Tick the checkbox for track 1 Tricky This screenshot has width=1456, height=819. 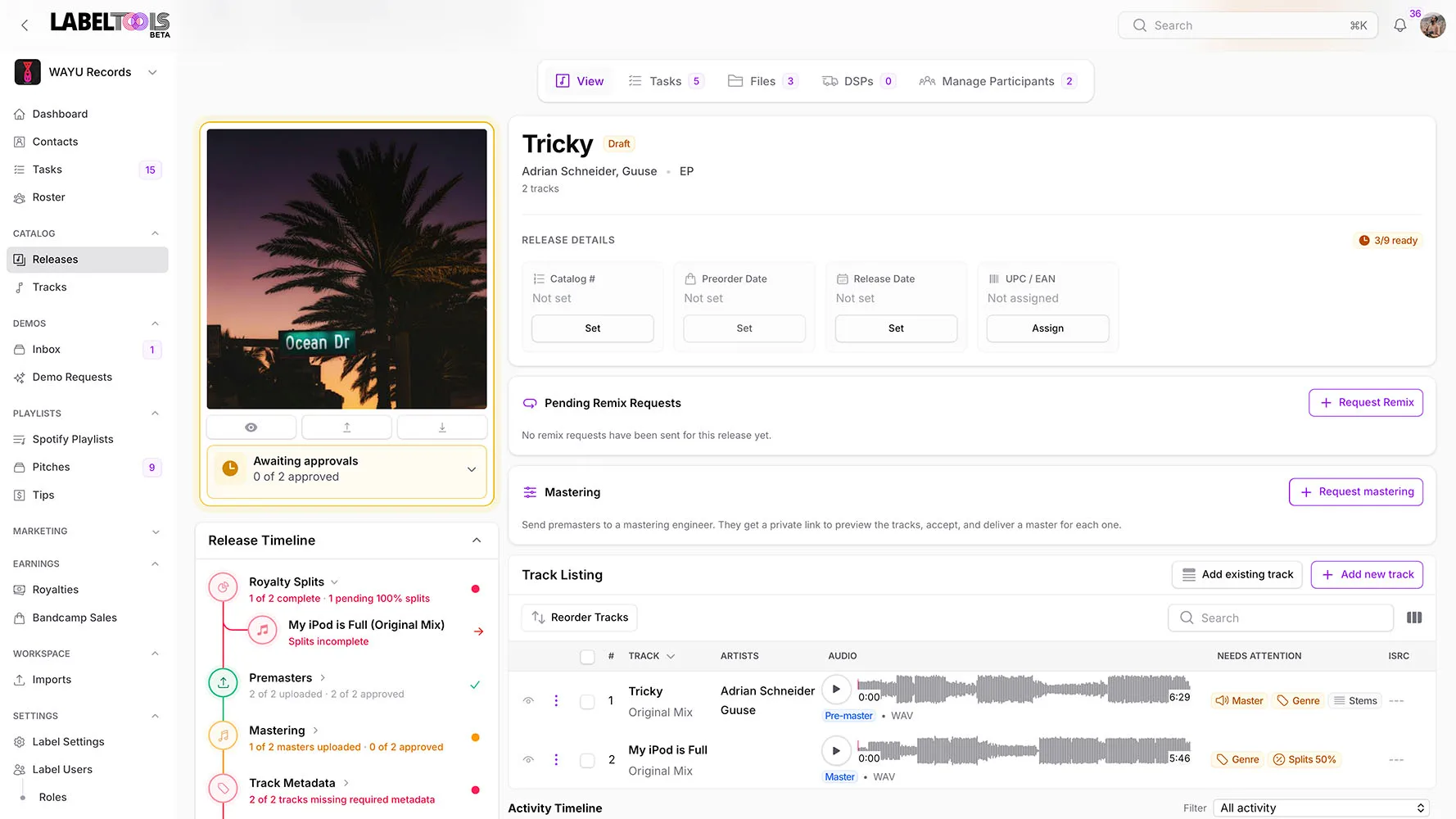587,702
